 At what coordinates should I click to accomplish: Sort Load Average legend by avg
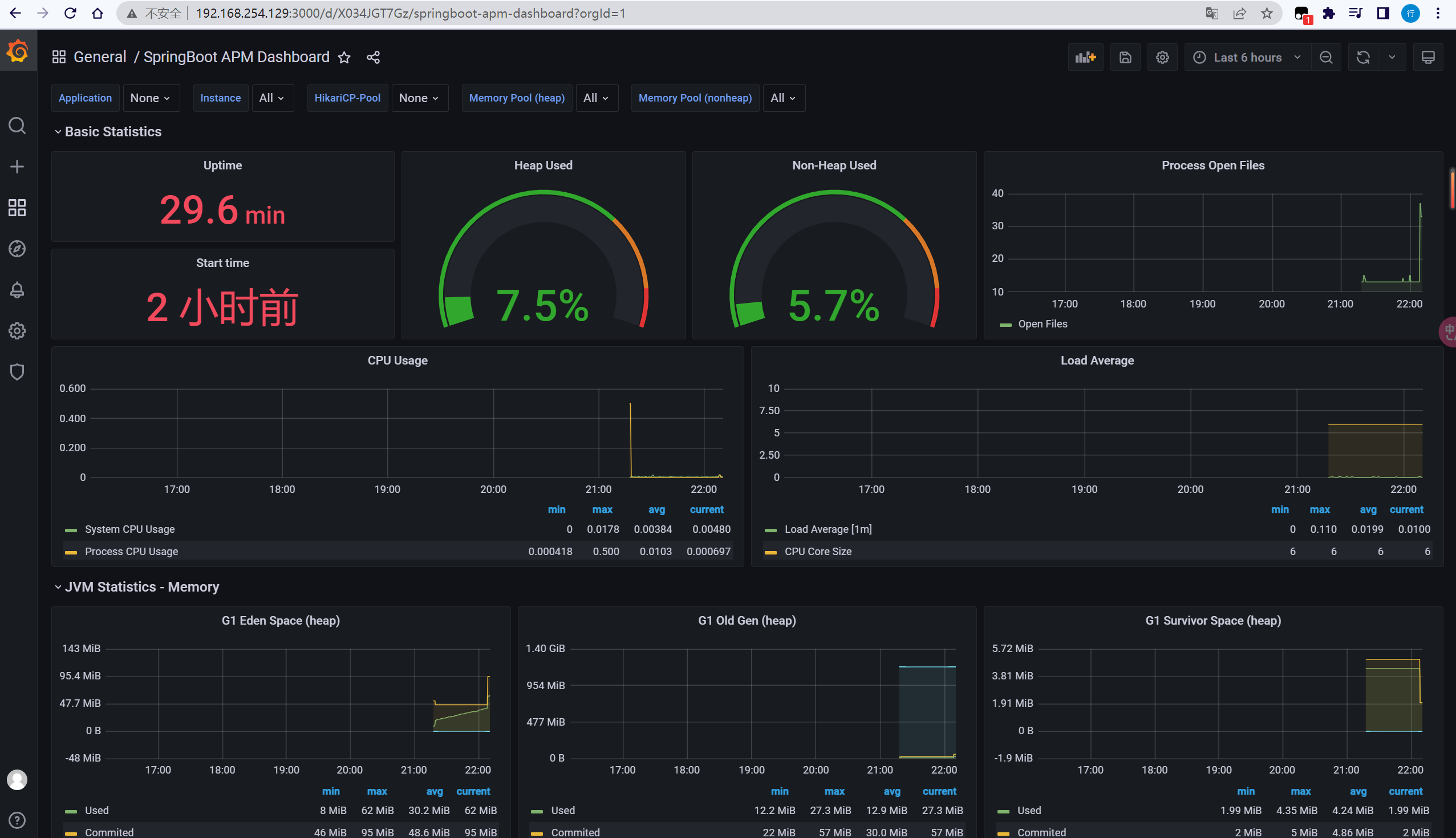(x=1368, y=510)
